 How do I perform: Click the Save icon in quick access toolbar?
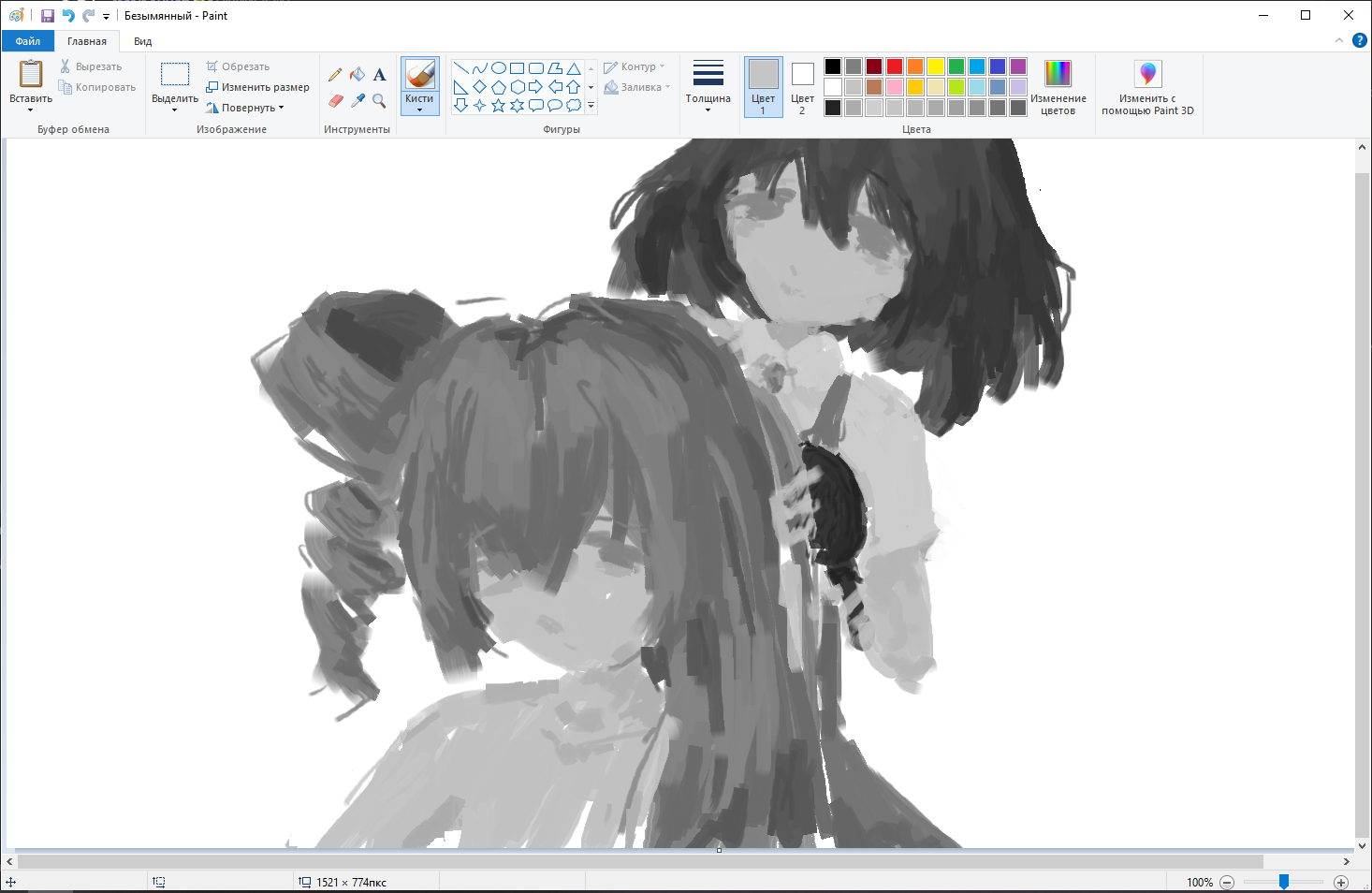pyautogui.click(x=47, y=16)
